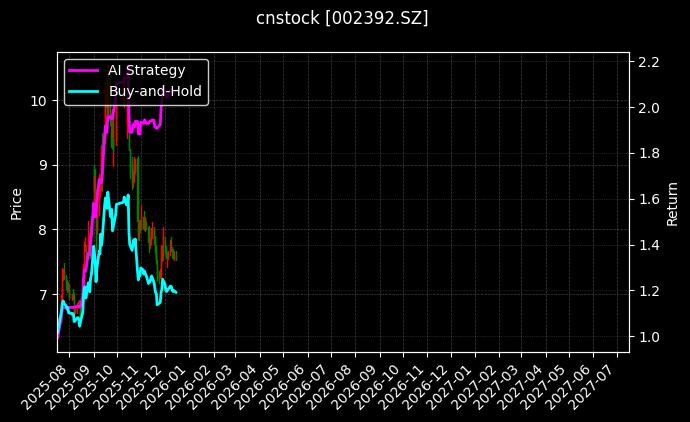Click the flat magenta AI Strategy line segment
This screenshot has height=422, width=690.
pos(148,122)
